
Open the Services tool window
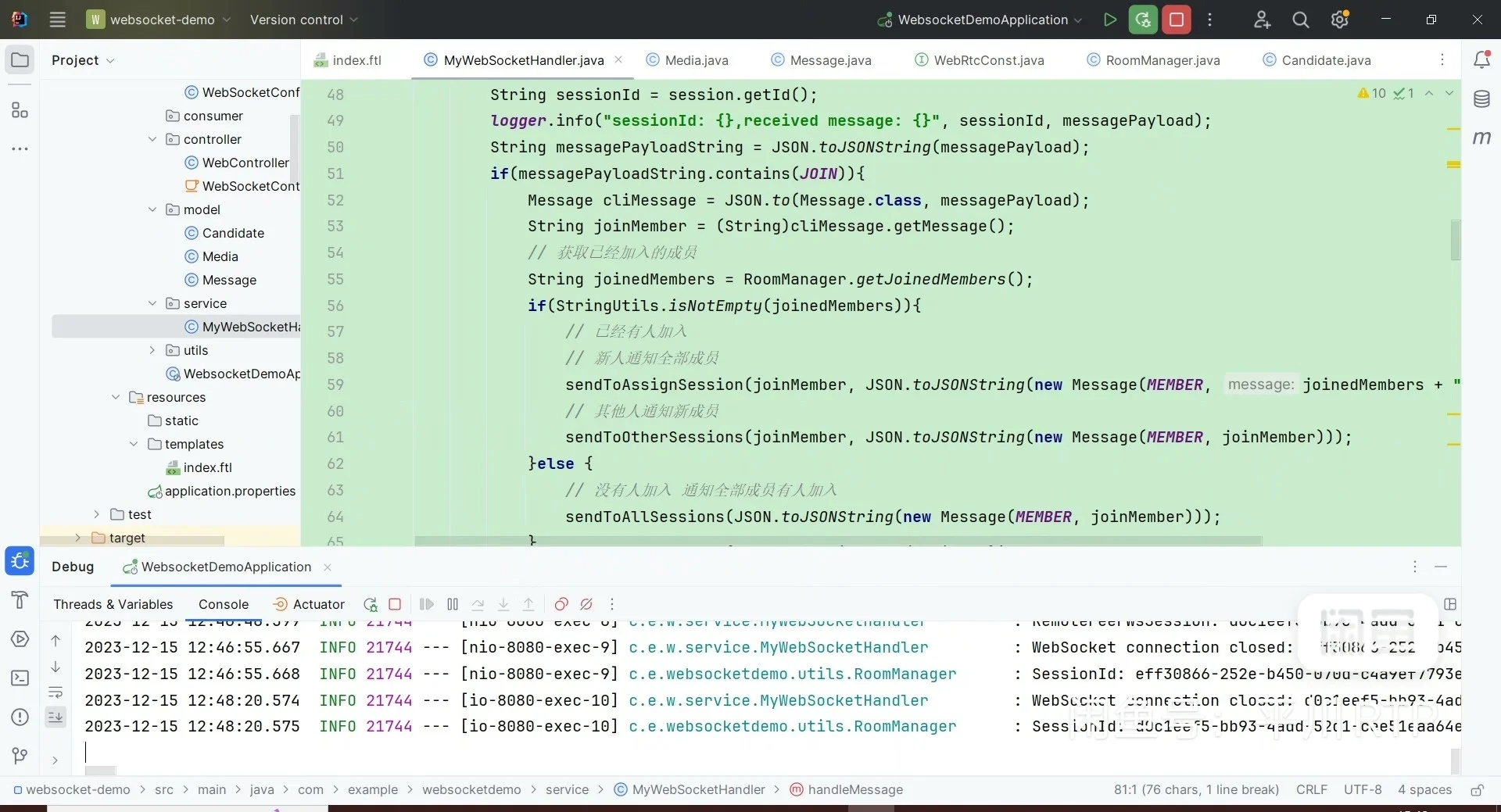coord(20,639)
